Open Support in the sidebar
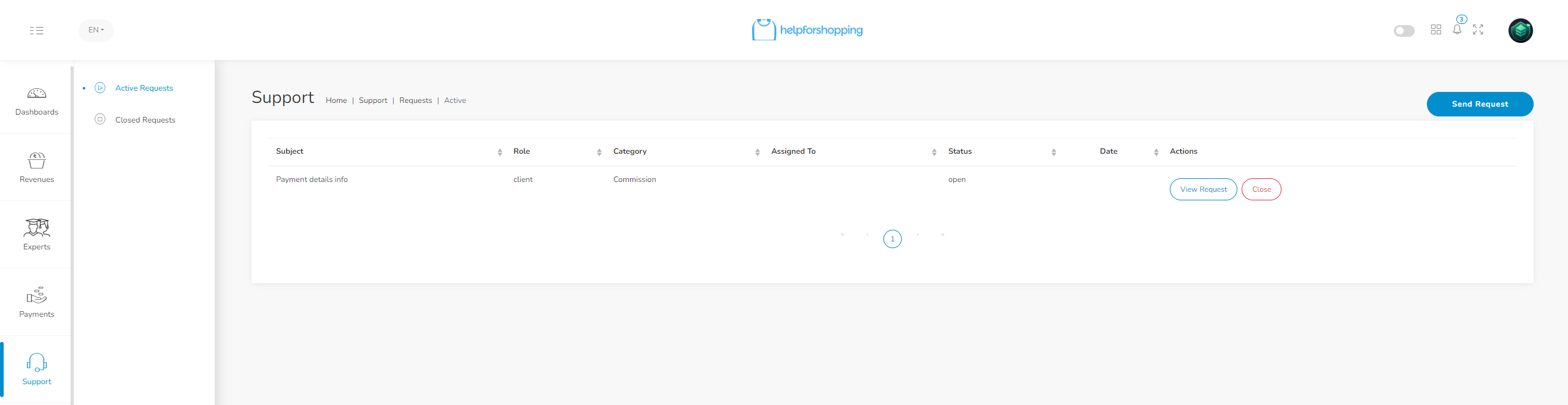This screenshot has width=1568, height=405. pyautogui.click(x=37, y=371)
